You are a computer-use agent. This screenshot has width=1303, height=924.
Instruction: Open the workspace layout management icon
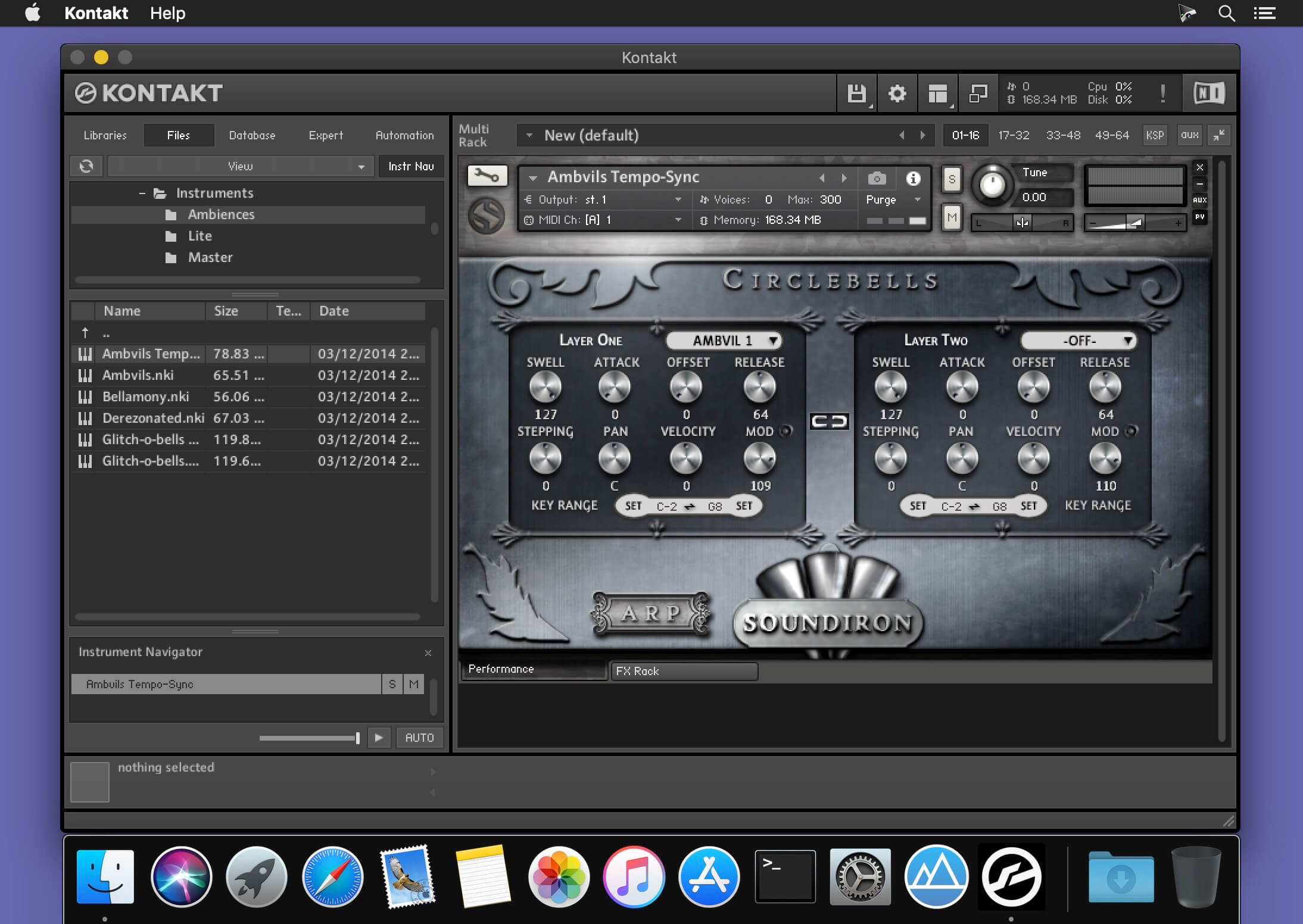point(937,93)
